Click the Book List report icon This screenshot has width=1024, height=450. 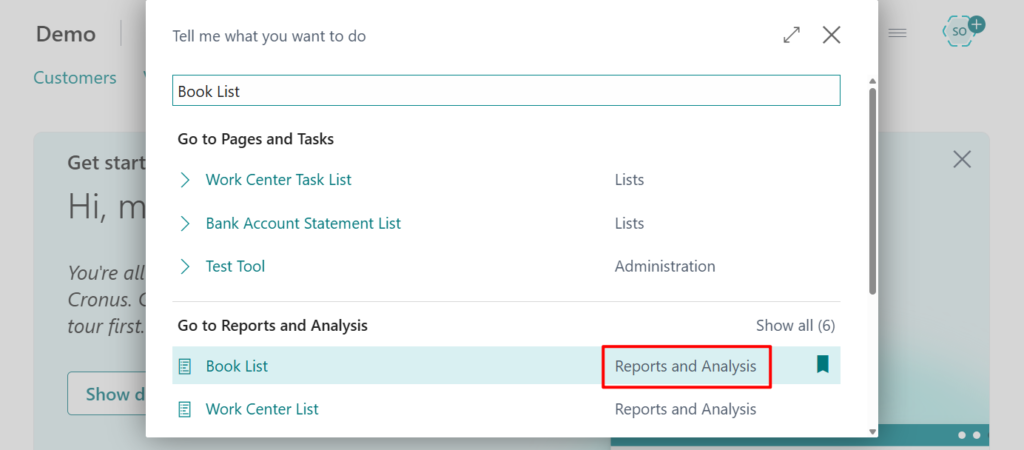(185, 367)
